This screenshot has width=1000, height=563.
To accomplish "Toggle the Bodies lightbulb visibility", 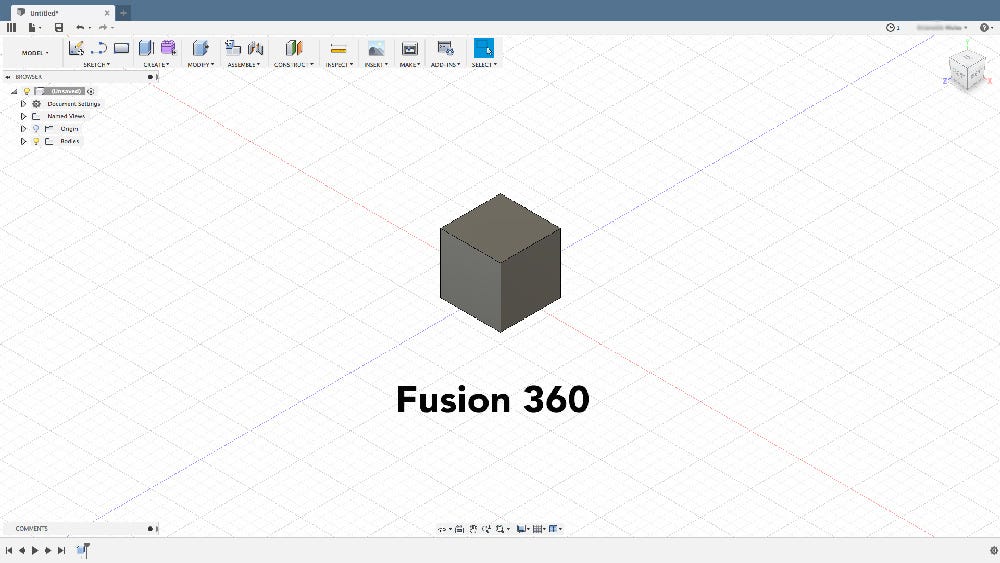I will coord(36,142).
